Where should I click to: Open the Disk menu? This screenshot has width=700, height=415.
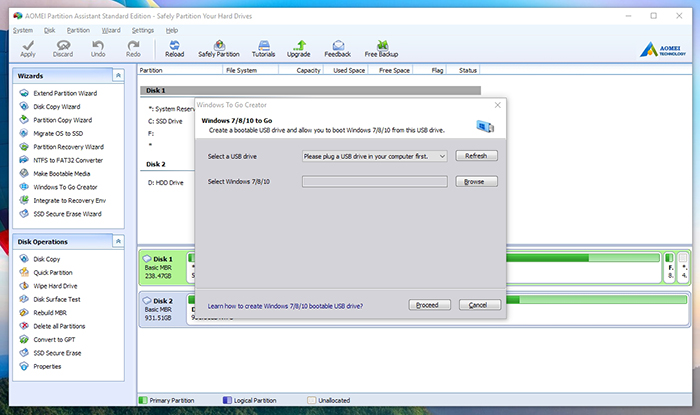pyautogui.click(x=50, y=30)
